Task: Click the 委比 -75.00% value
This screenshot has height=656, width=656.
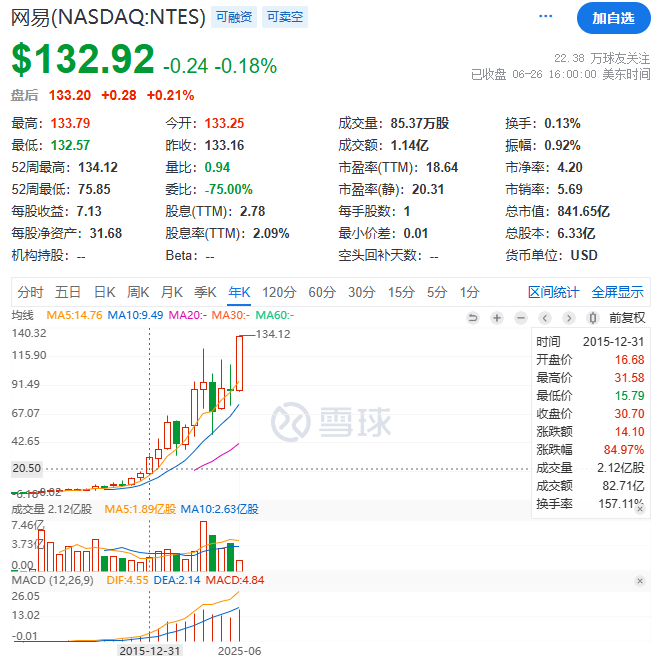Action: (x=228, y=189)
